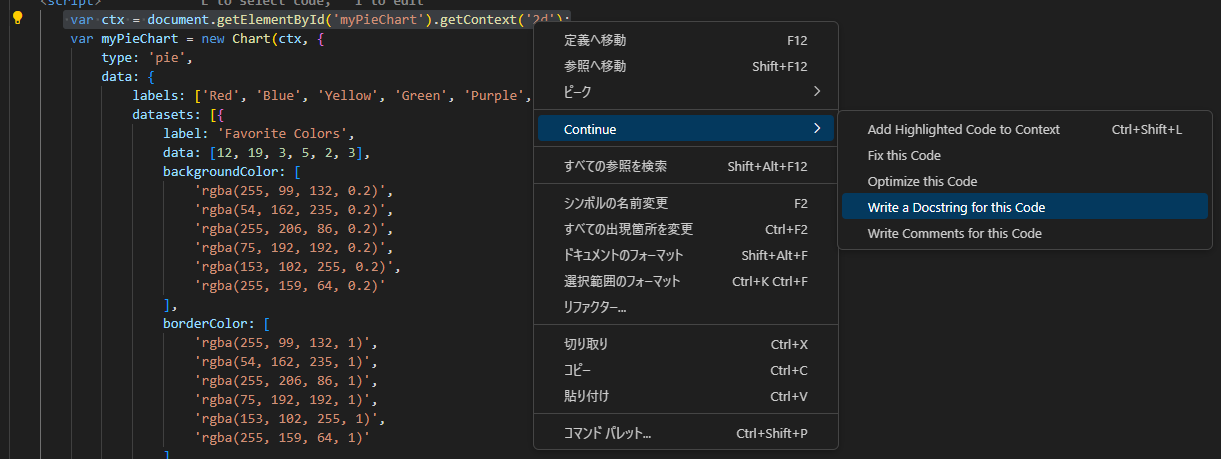Image resolution: width=1221 pixels, height=459 pixels.
Task: Click the text "type: 'pie'," in code
Action: coord(147,57)
